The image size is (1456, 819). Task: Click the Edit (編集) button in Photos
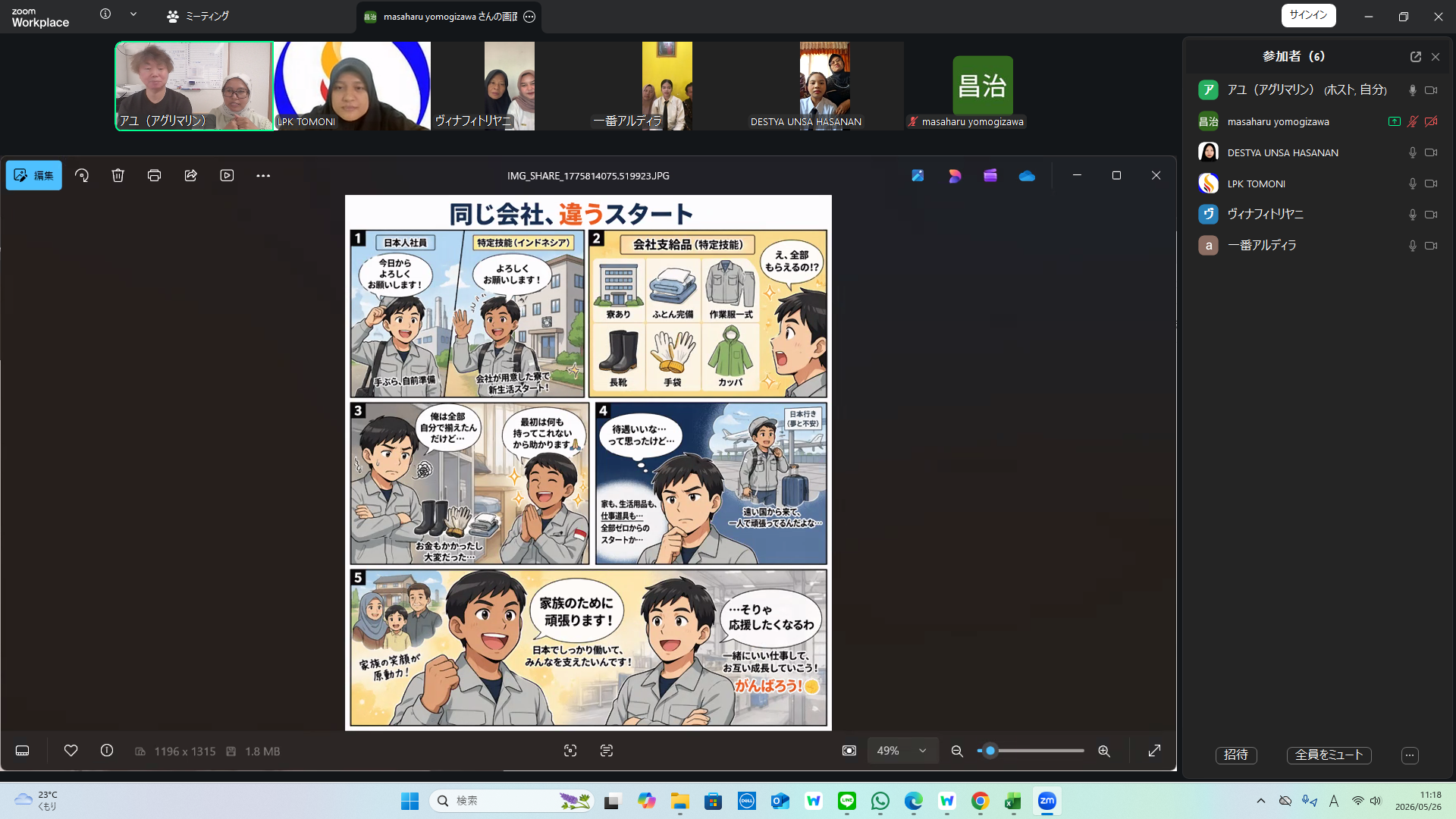point(34,175)
